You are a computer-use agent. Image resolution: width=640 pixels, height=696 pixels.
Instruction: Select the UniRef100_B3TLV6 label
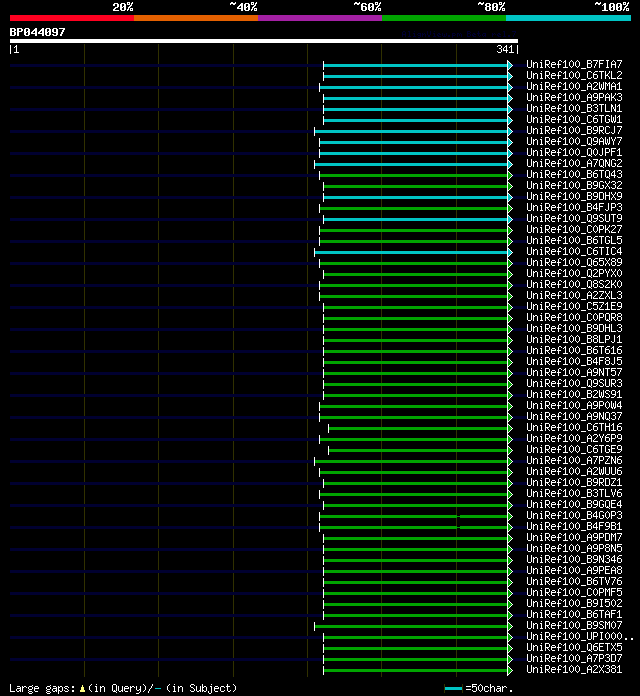click(x=574, y=493)
